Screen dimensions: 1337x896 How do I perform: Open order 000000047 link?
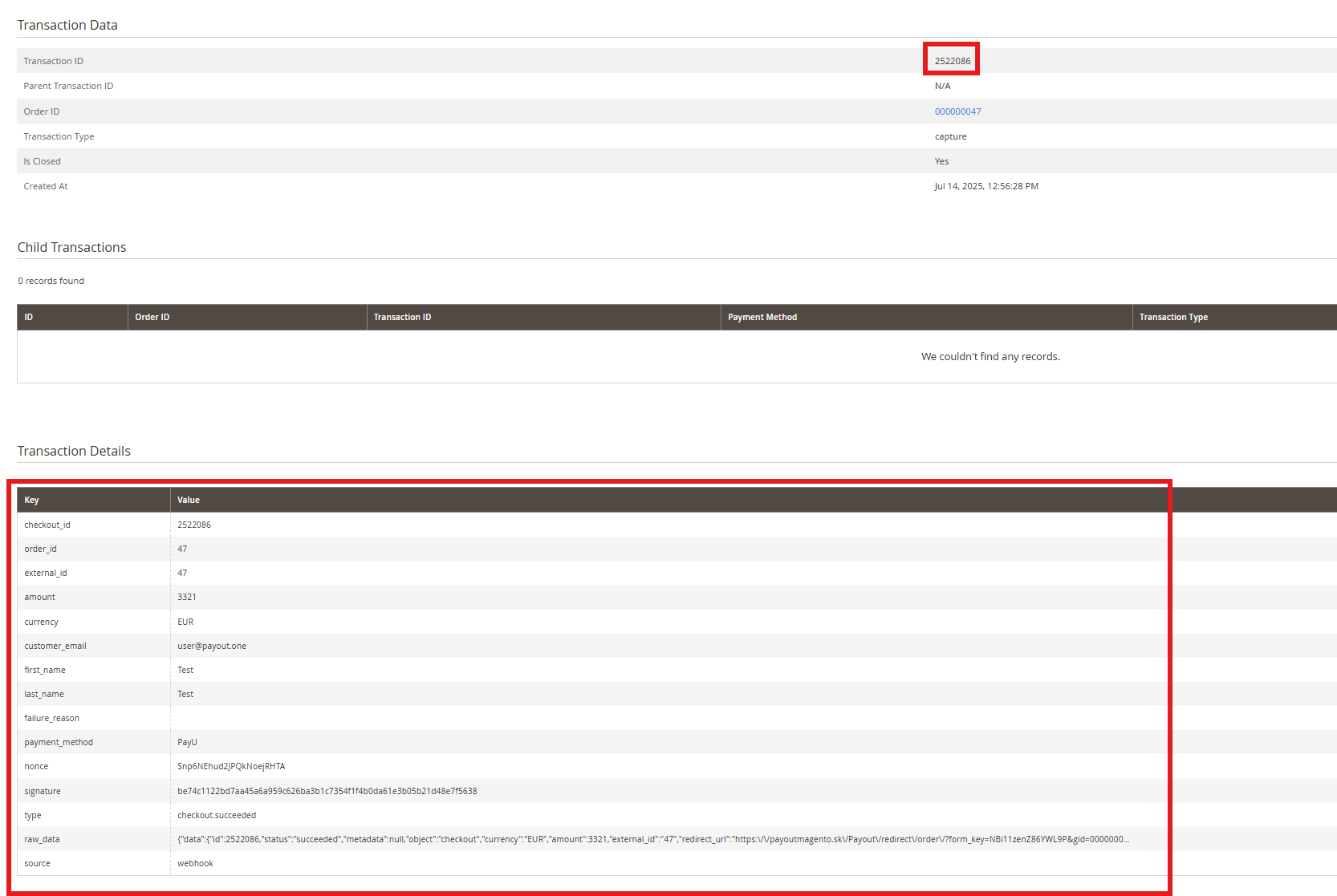957,111
